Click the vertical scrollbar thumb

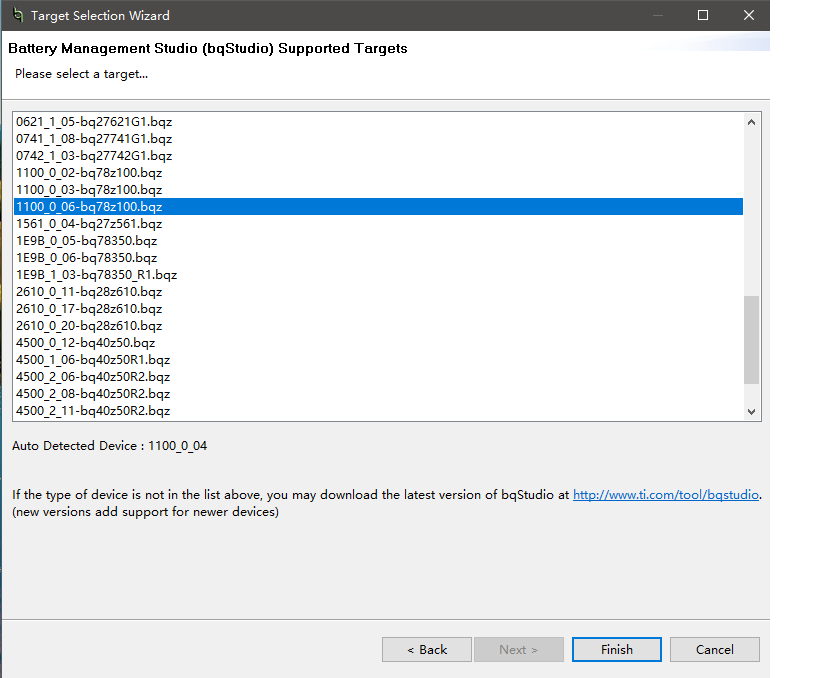click(752, 338)
